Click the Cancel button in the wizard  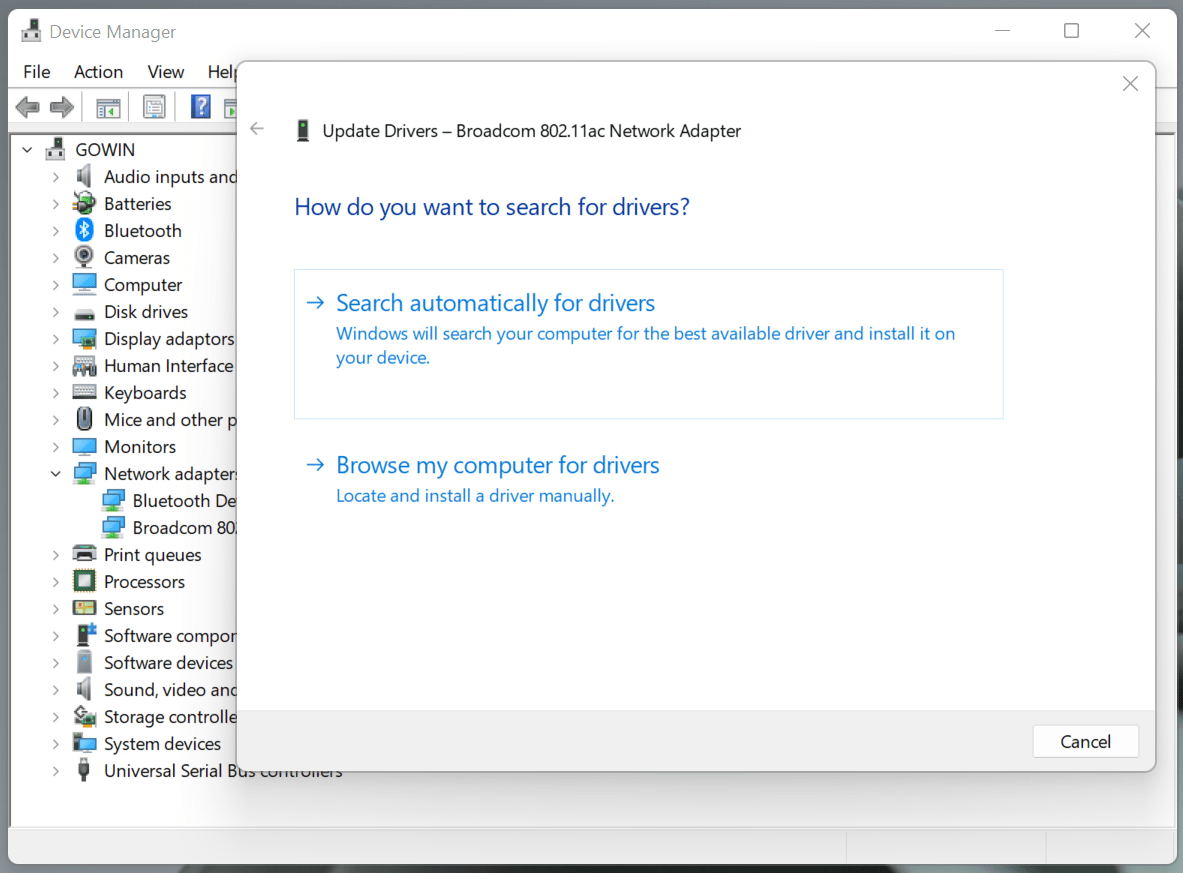point(1085,741)
